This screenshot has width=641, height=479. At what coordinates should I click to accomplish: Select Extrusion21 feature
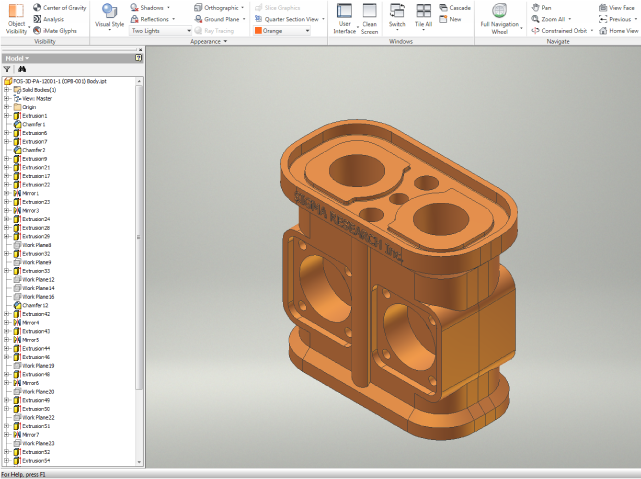(x=31, y=168)
